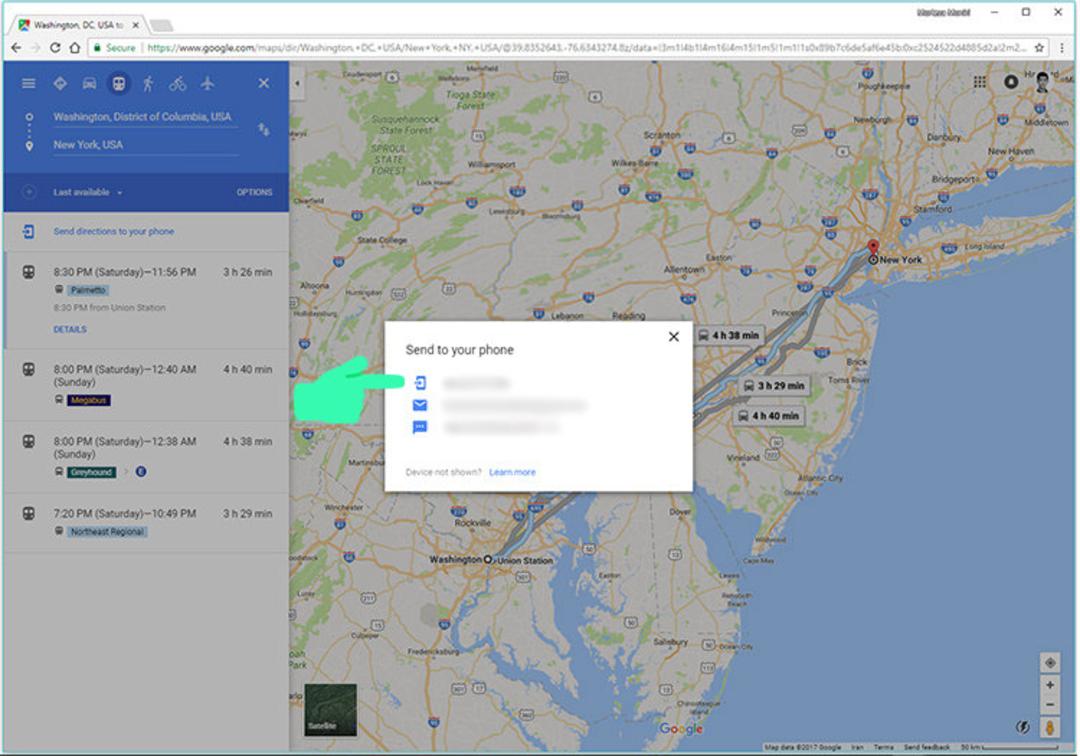The image size is (1080, 756).
Task: Open the Google apps grid icon
Action: [x=979, y=82]
